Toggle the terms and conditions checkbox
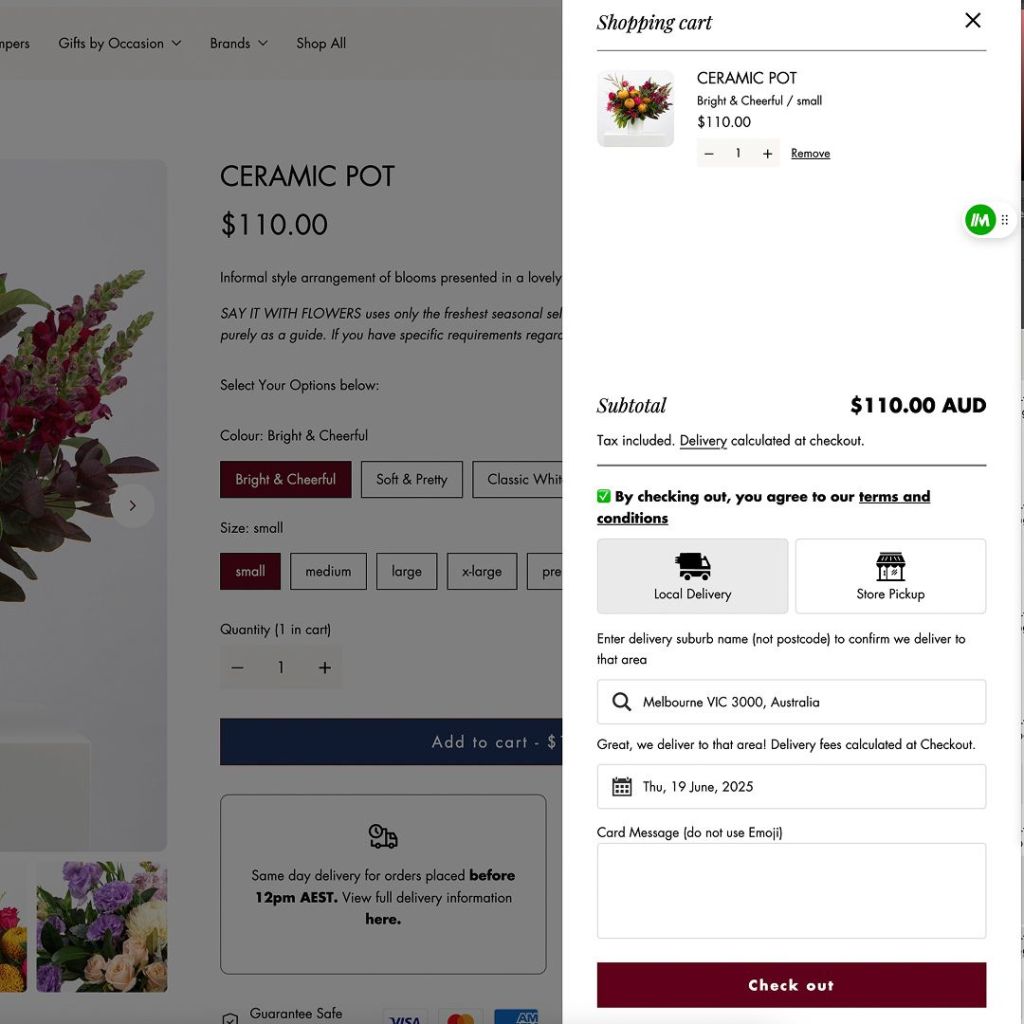Image resolution: width=1024 pixels, height=1024 pixels. (604, 496)
